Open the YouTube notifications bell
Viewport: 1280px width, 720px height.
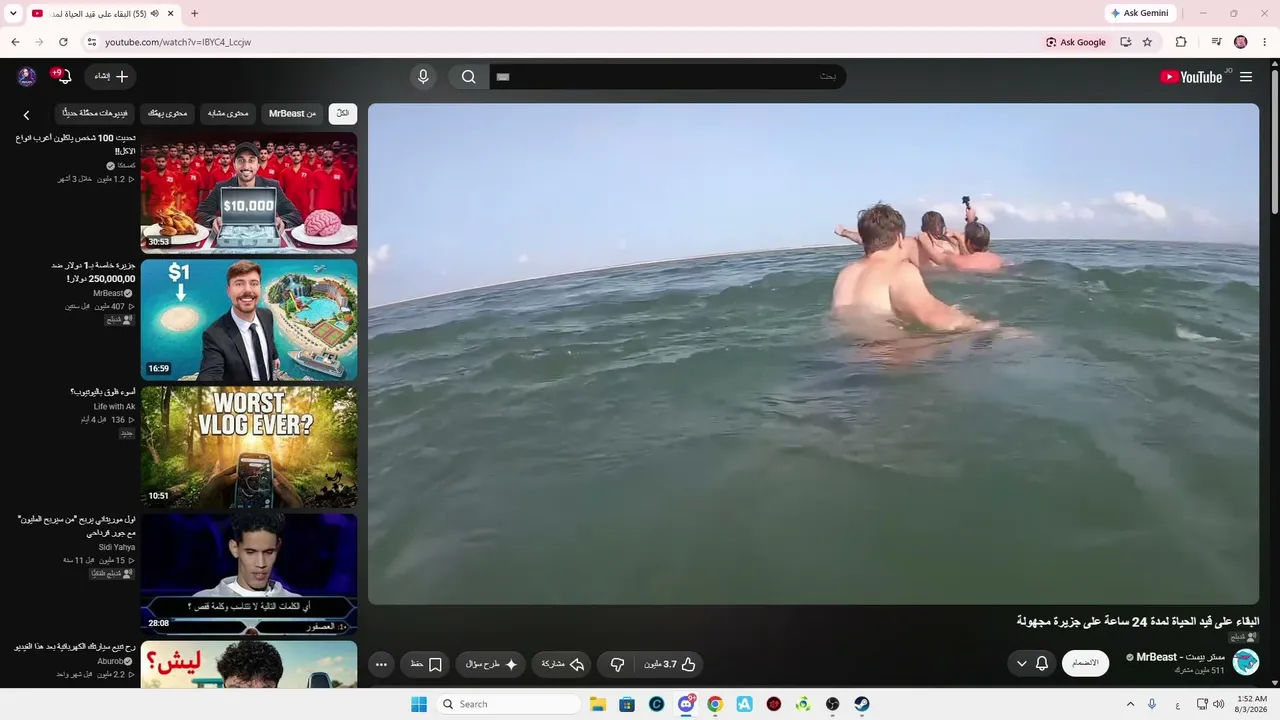64,77
